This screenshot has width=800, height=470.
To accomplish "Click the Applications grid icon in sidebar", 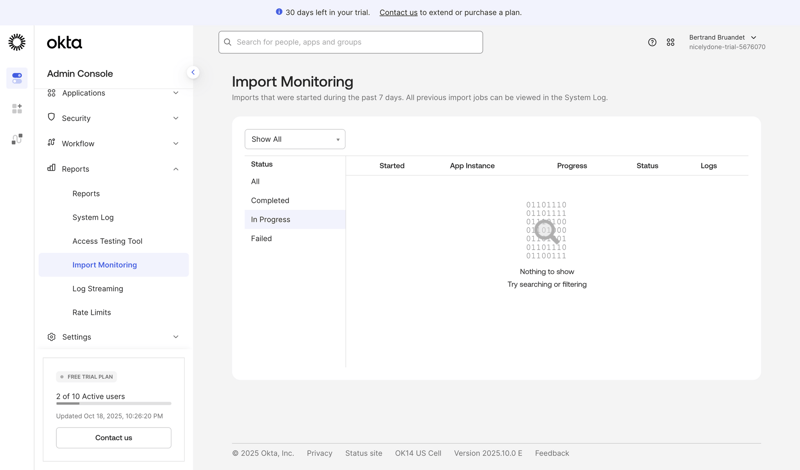I will coord(51,93).
